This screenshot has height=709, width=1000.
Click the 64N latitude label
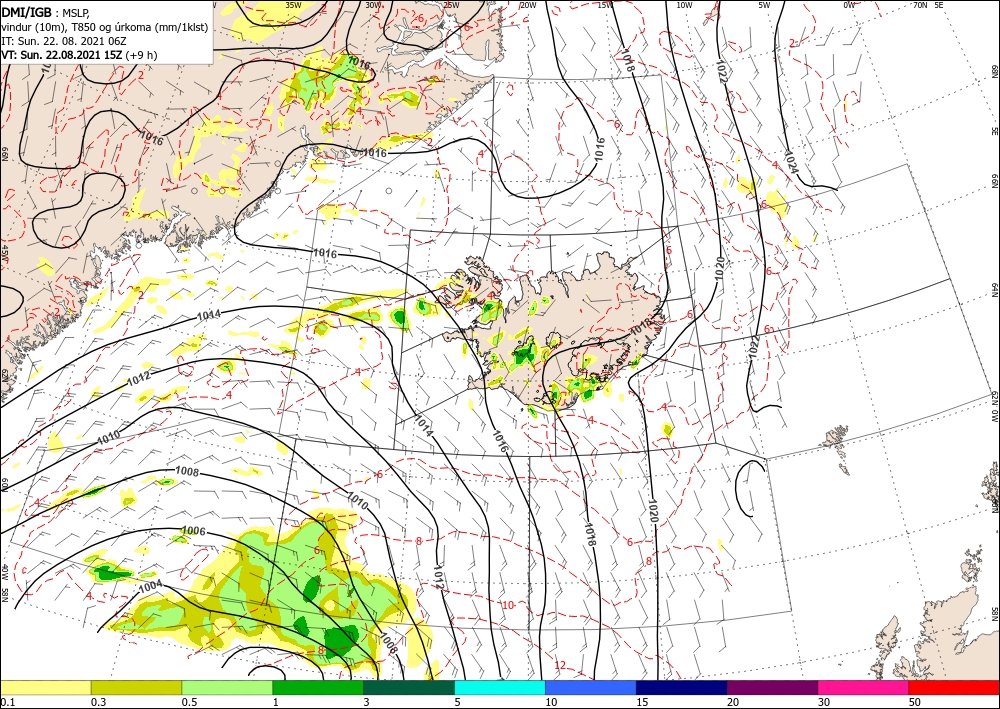coord(994,290)
